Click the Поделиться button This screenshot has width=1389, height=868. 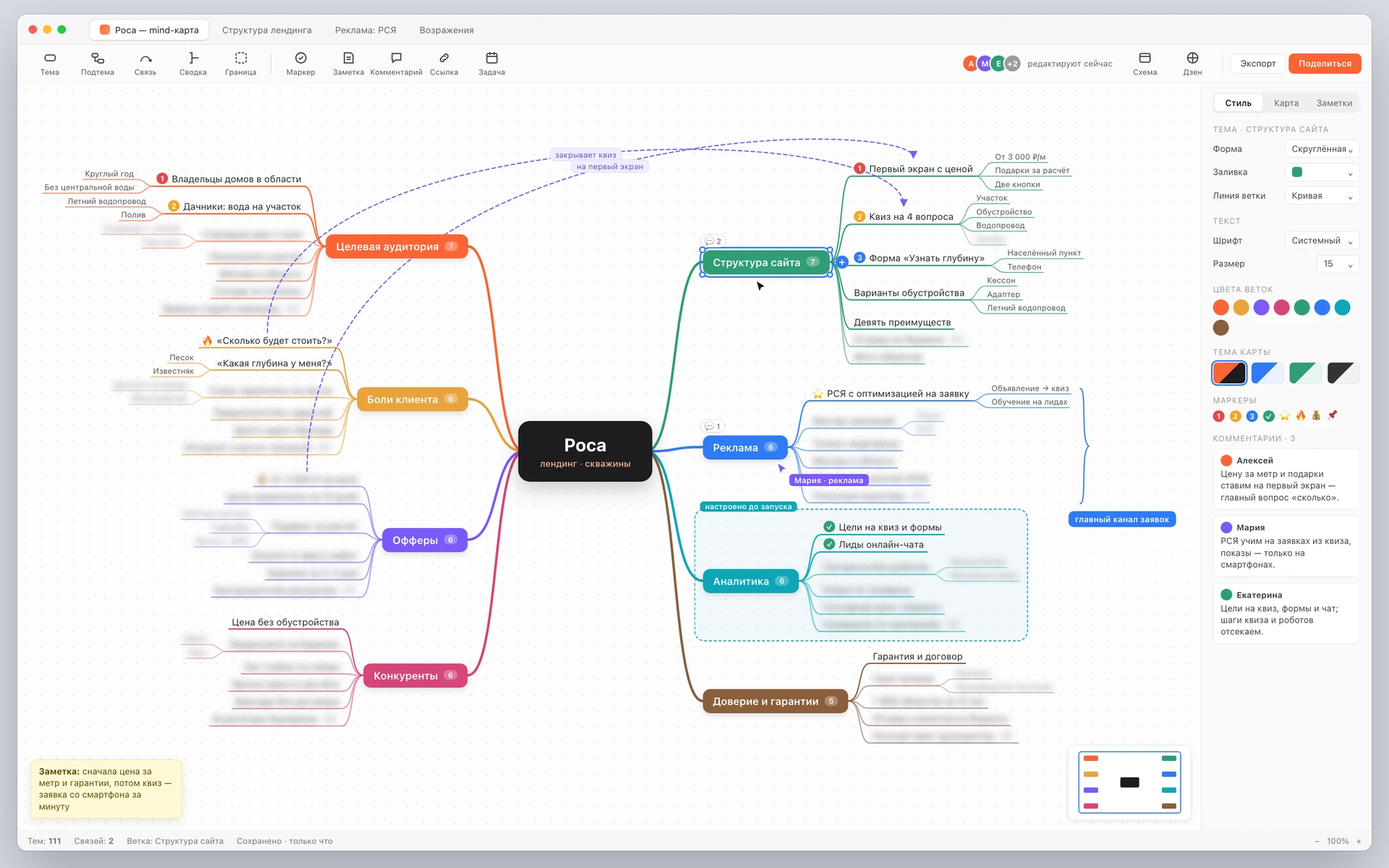(1324, 64)
